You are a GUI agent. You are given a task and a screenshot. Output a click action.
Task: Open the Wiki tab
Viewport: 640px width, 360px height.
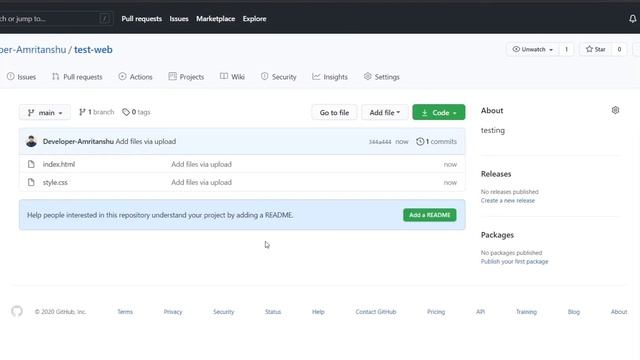pos(232,77)
